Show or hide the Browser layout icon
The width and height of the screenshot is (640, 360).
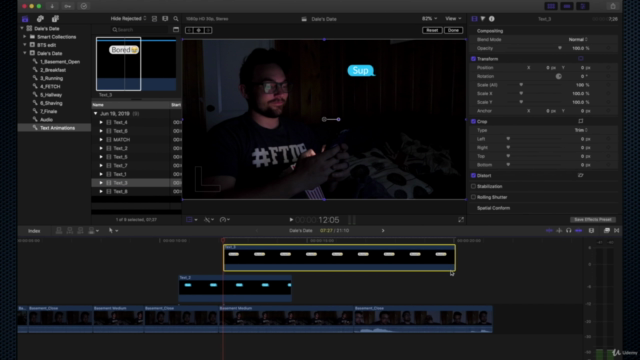click(x=551, y=6)
